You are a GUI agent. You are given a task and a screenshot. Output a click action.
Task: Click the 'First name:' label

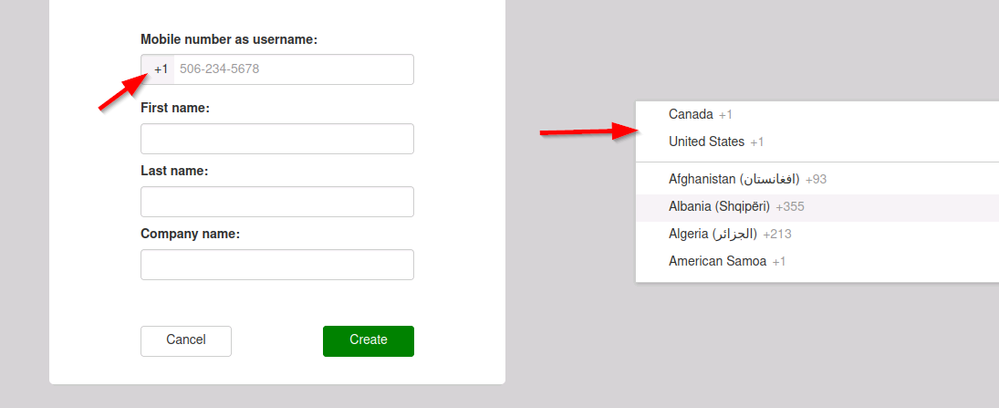click(175, 108)
